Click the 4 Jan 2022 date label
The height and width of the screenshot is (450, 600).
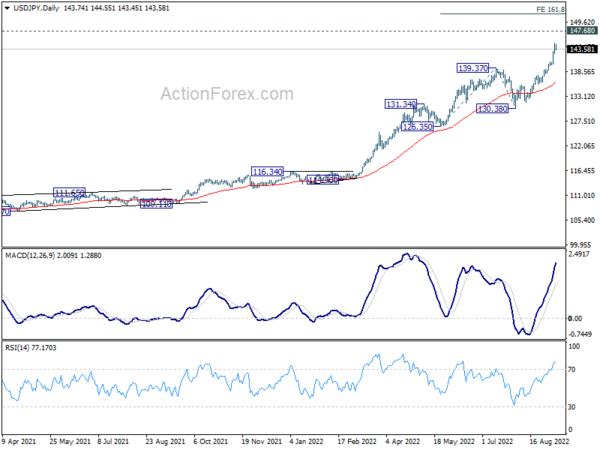(x=306, y=441)
